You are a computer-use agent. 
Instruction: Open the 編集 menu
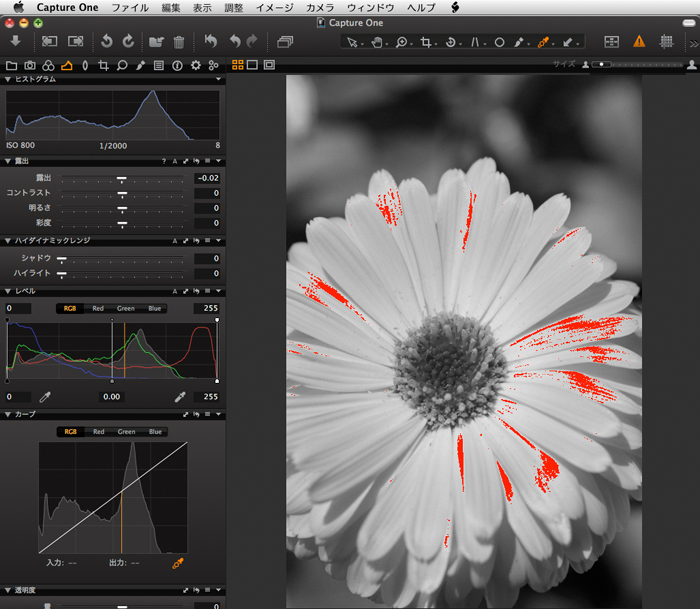[171, 8]
